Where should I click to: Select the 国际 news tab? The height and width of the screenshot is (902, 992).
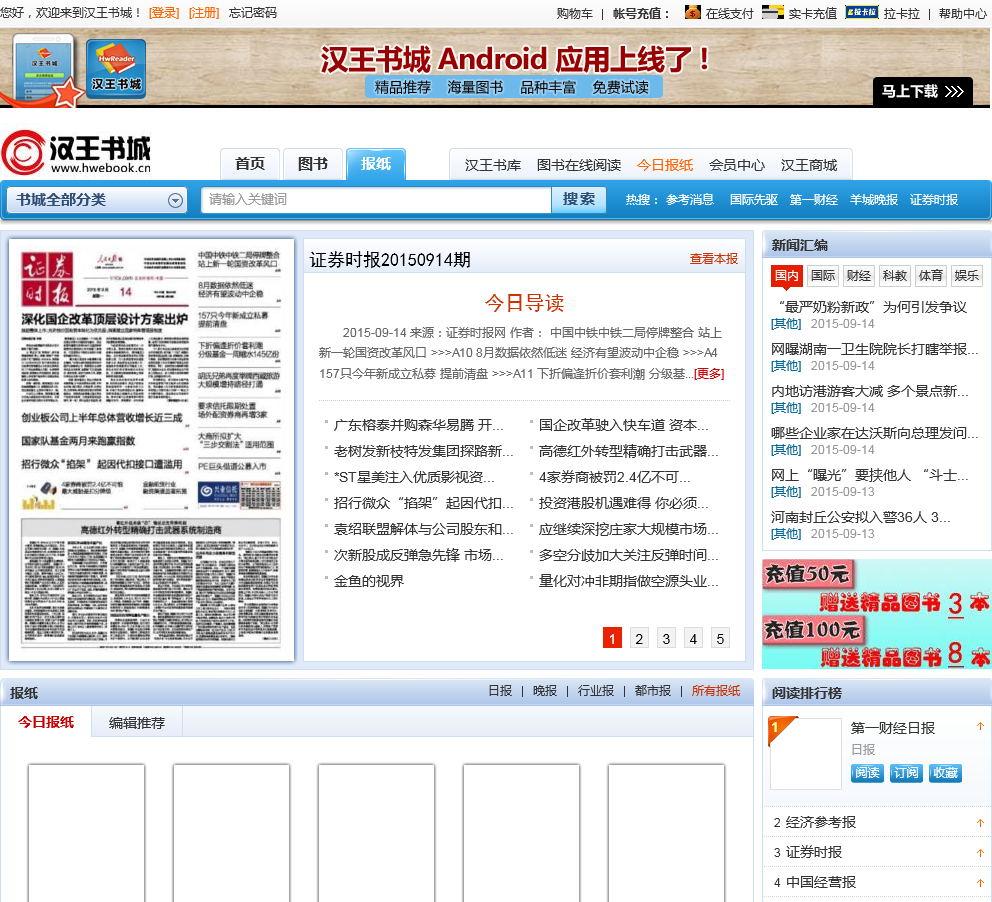pos(823,275)
